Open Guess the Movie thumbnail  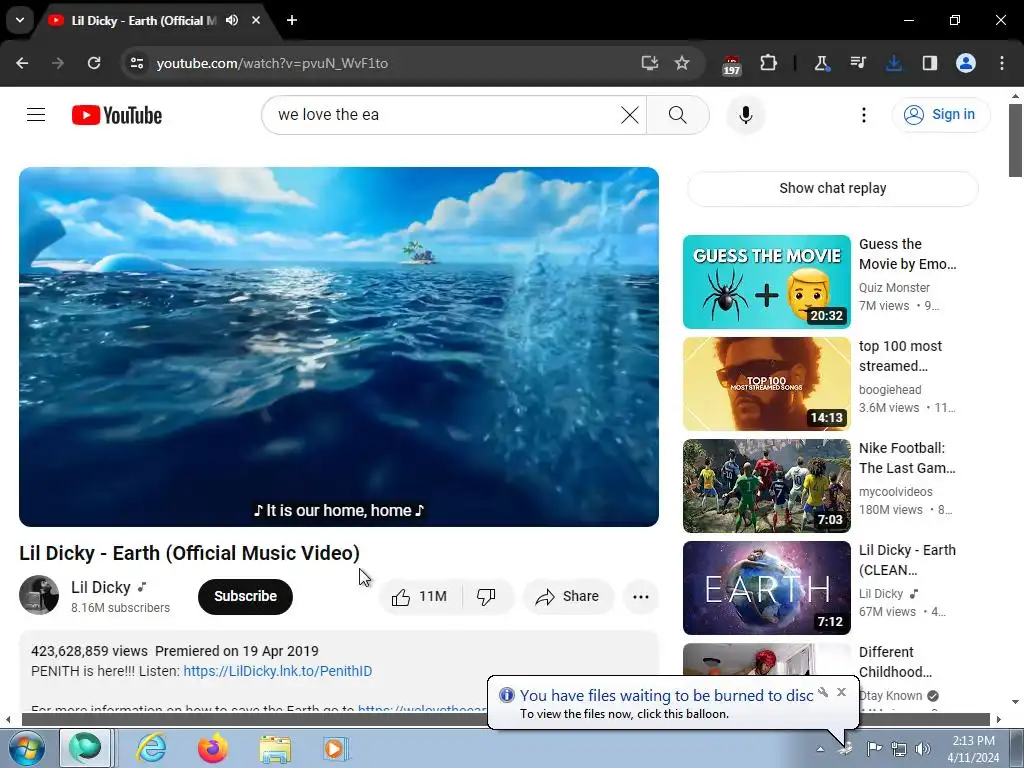[x=767, y=281]
